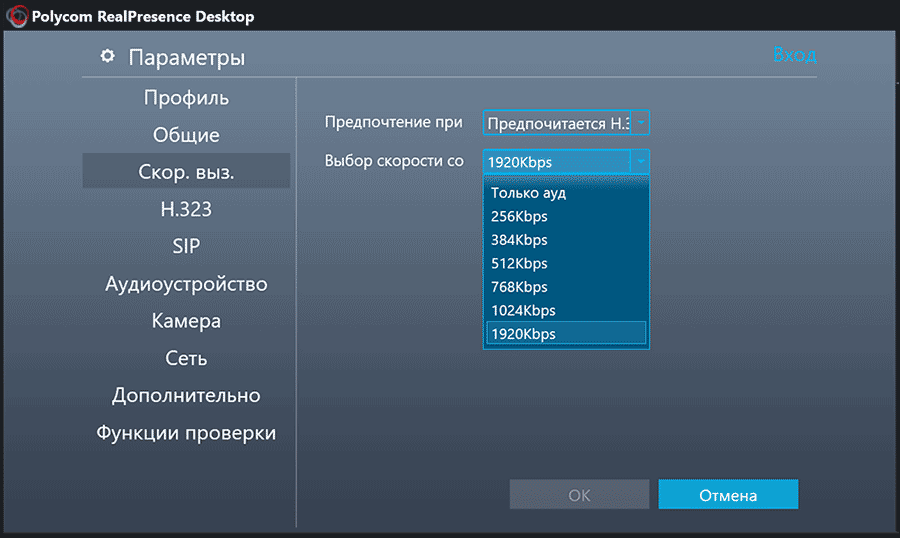This screenshot has width=900, height=538.
Task: Click the Предпочитается H.3 combo box
Action: (x=566, y=123)
